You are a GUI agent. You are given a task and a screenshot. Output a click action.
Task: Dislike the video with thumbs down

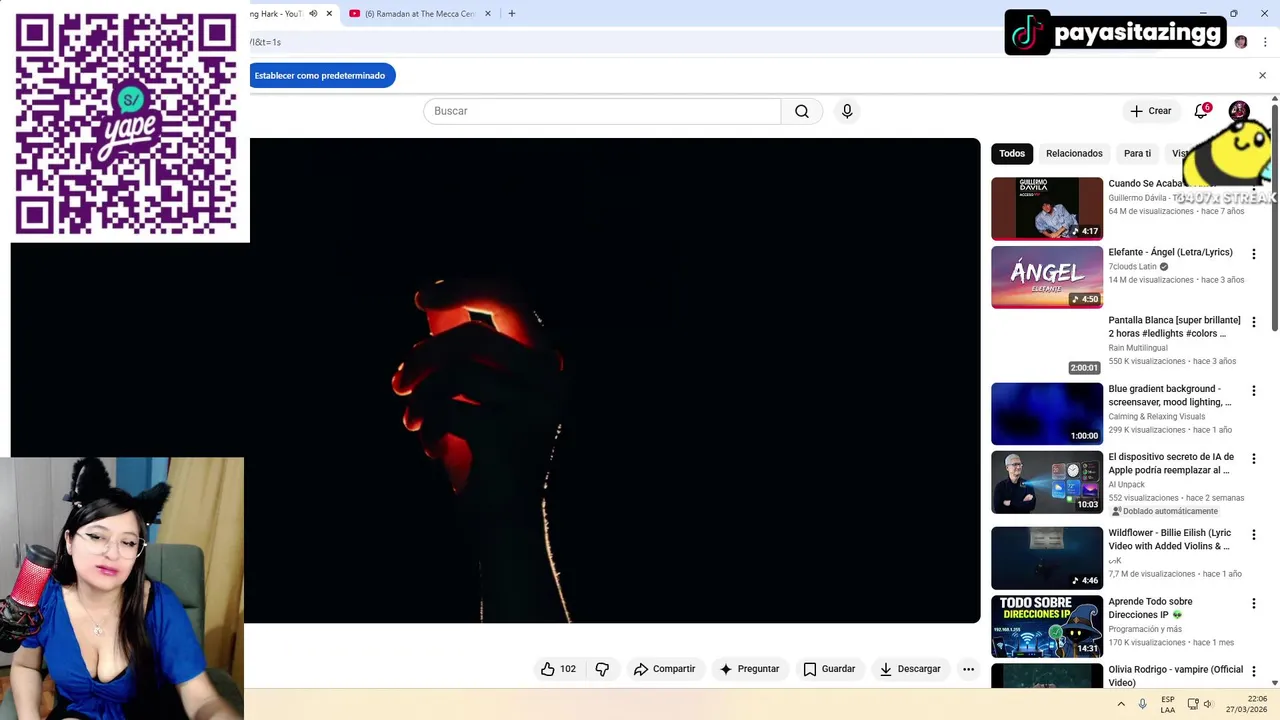(602, 669)
